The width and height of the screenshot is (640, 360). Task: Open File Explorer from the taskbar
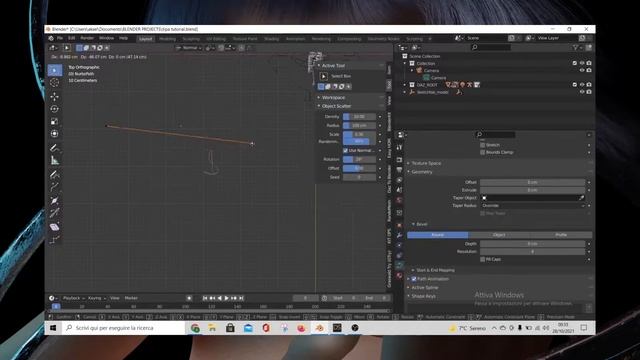pyautogui.click(x=212, y=328)
